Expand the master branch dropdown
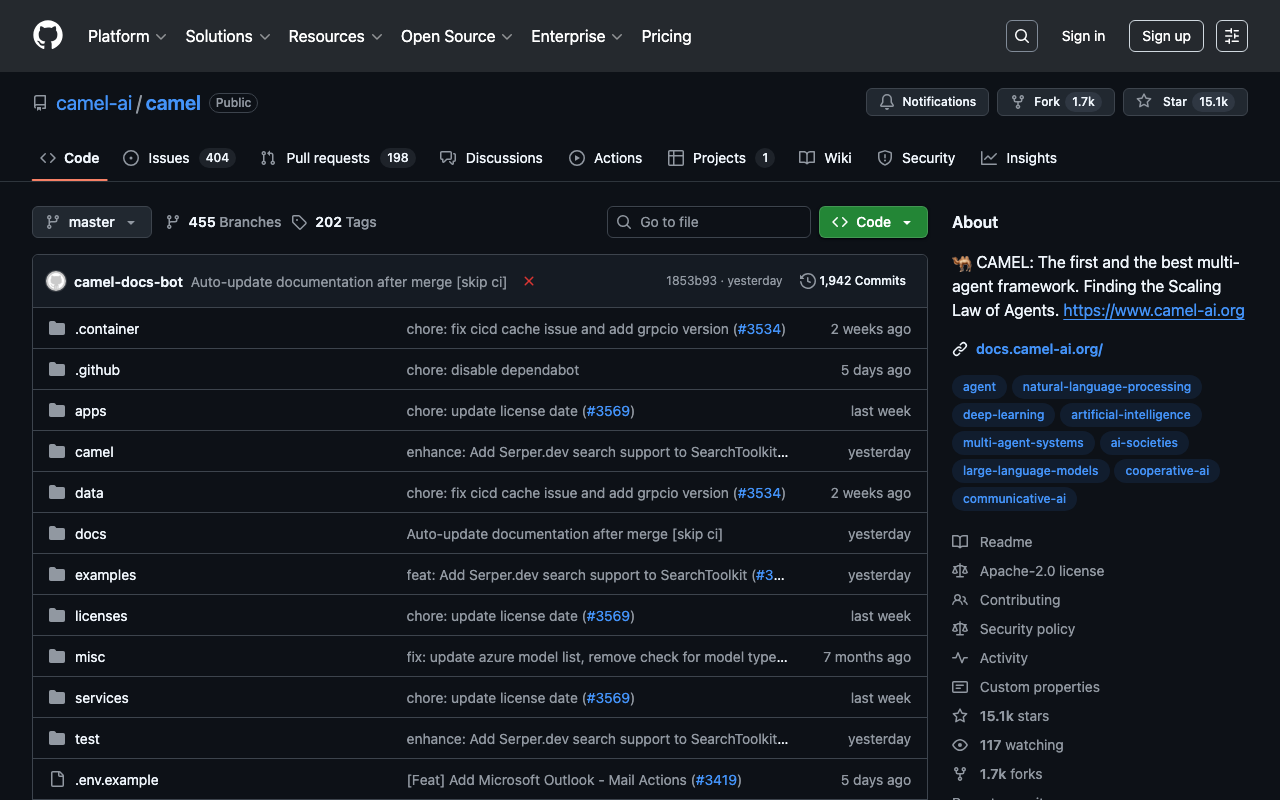 click(x=92, y=222)
